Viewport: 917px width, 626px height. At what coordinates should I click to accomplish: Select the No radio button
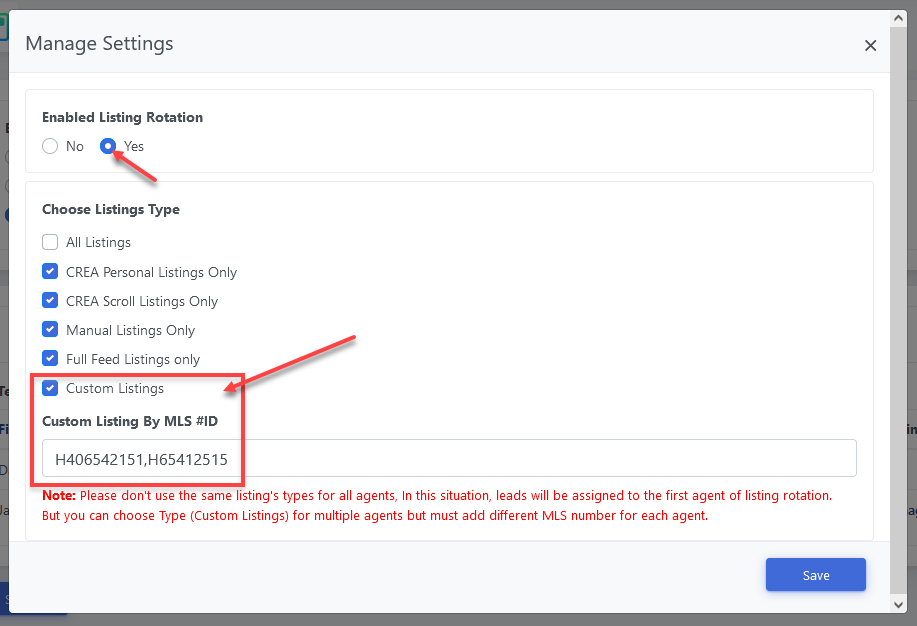click(50, 147)
